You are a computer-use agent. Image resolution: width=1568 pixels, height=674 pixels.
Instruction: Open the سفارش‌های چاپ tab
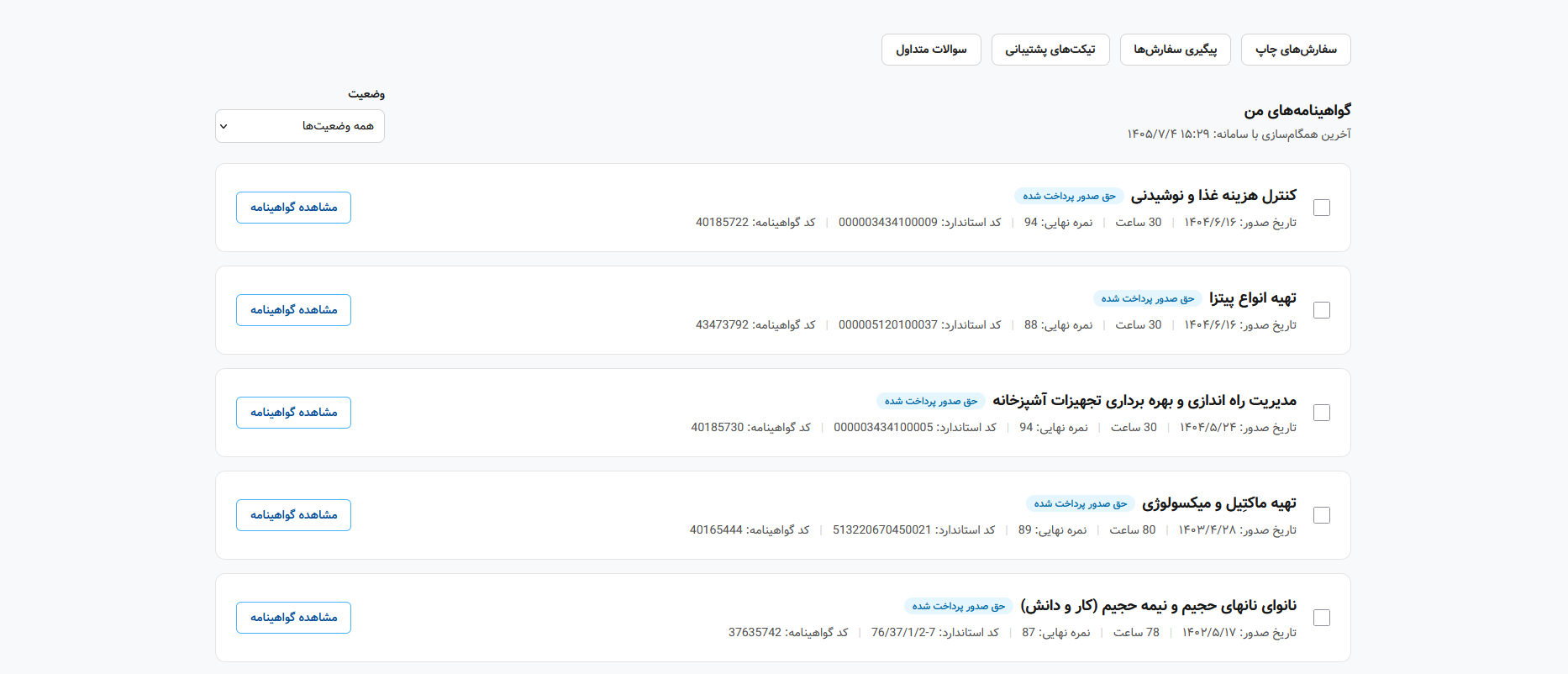[x=1296, y=50]
